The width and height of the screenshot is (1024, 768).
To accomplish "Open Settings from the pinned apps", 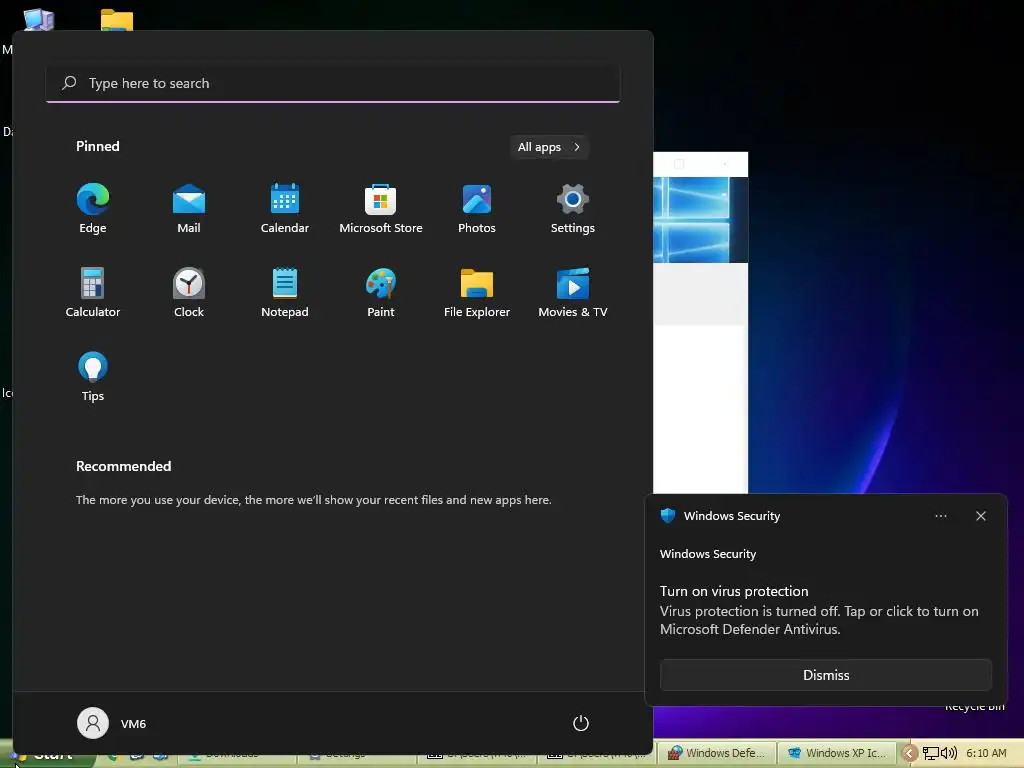I will (573, 209).
